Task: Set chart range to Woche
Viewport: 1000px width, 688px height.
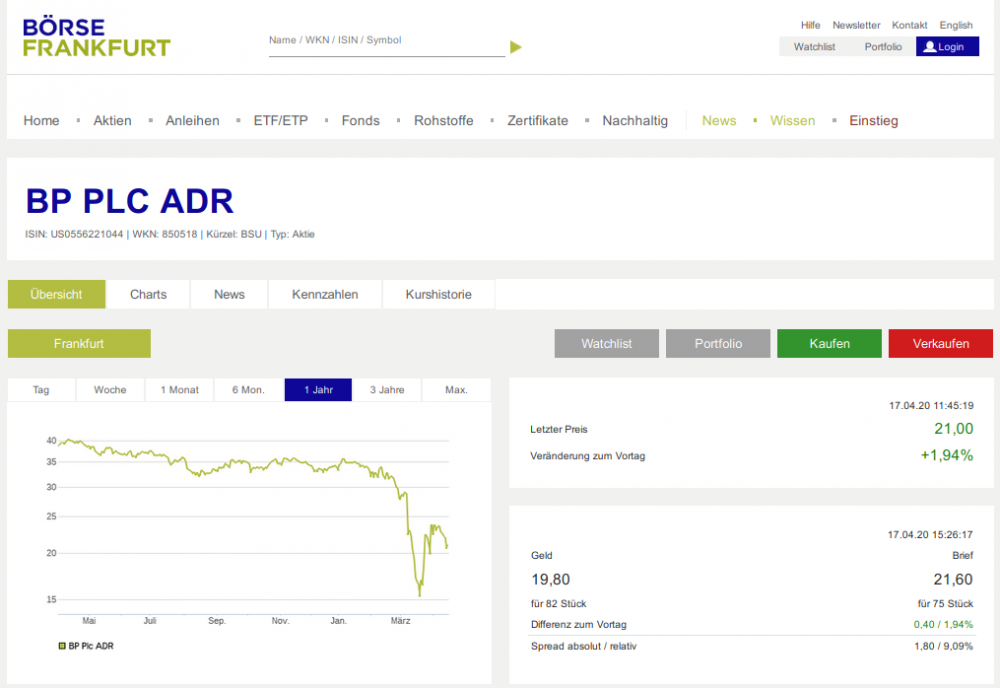Action: click(x=110, y=390)
